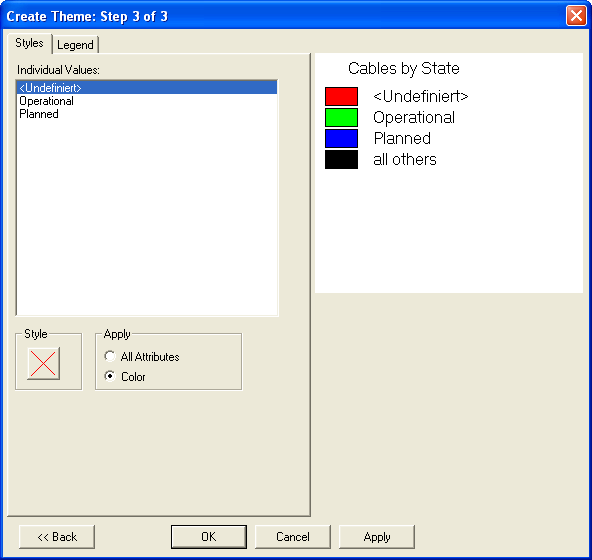Screen dimensions: 592x560
Task: Click the Operational label in legend preview
Action: click(414, 117)
